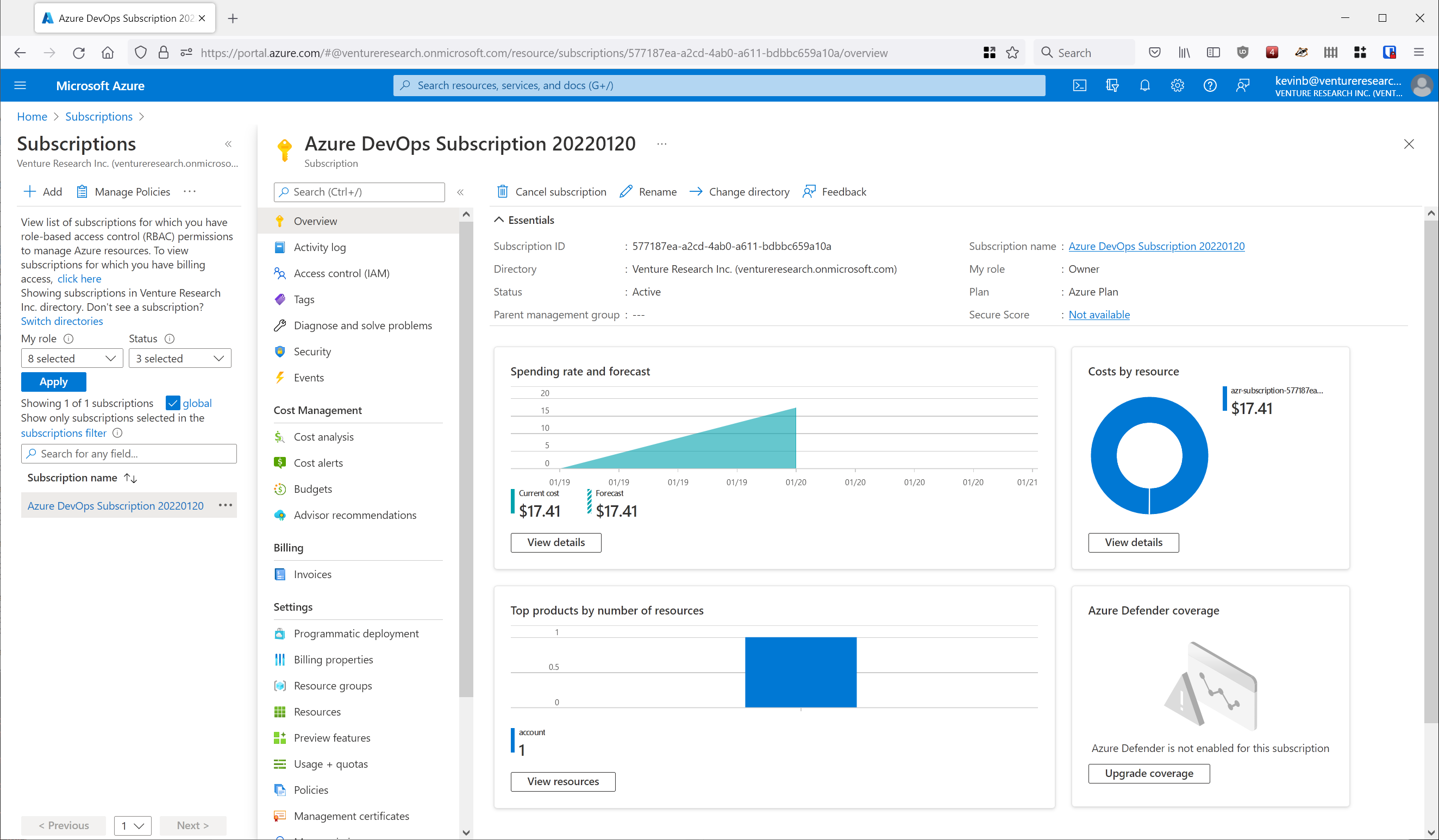Click the Cancel subscription trash icon
Screen dimensions: 1439x840
502,192
